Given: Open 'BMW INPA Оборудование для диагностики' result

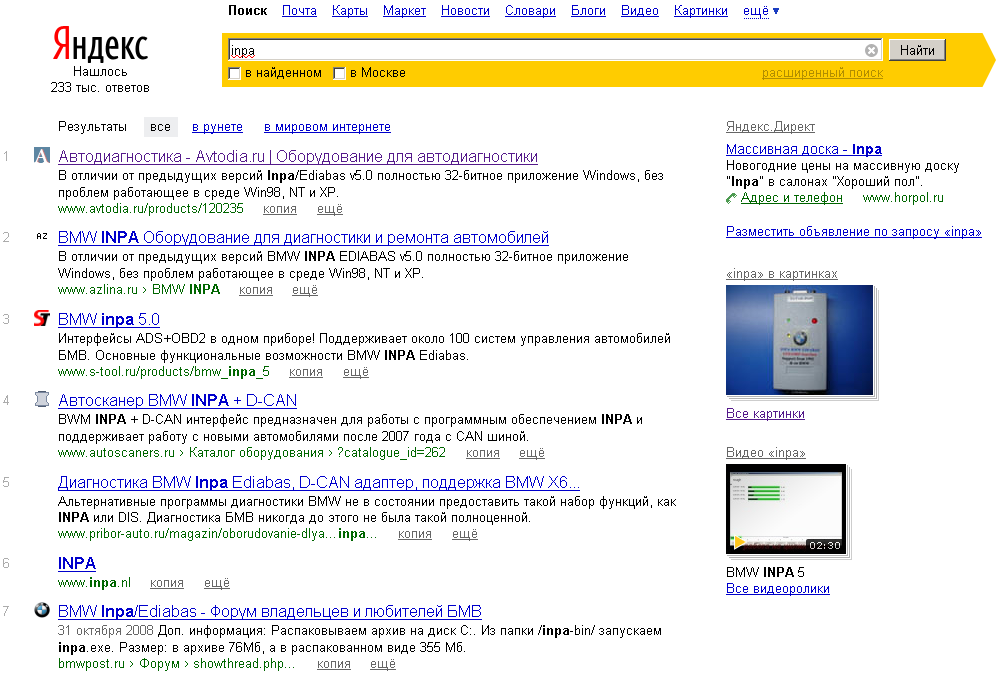Looking at the screenshot, I should (303, 237).
